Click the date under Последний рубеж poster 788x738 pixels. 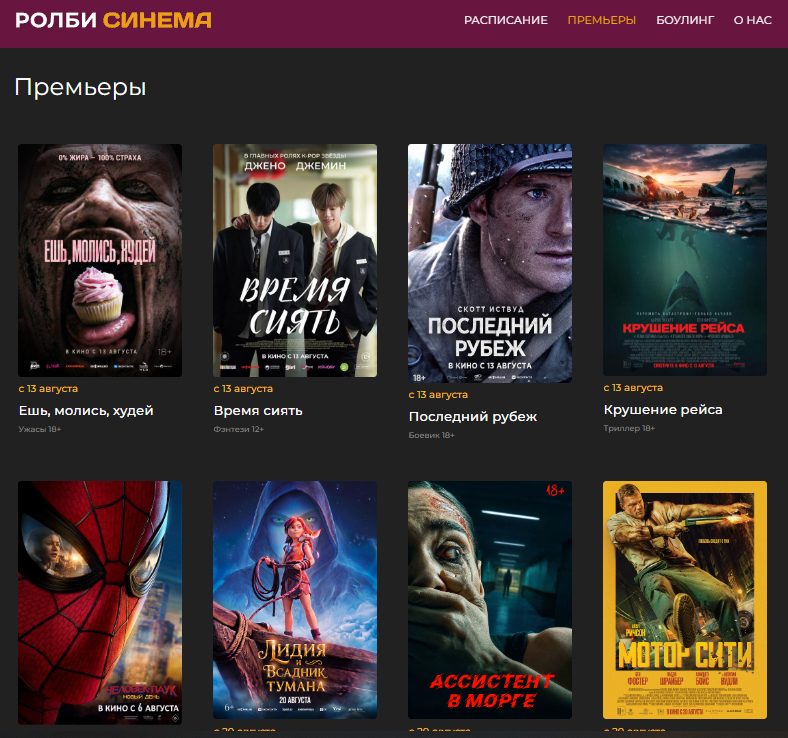438,395
